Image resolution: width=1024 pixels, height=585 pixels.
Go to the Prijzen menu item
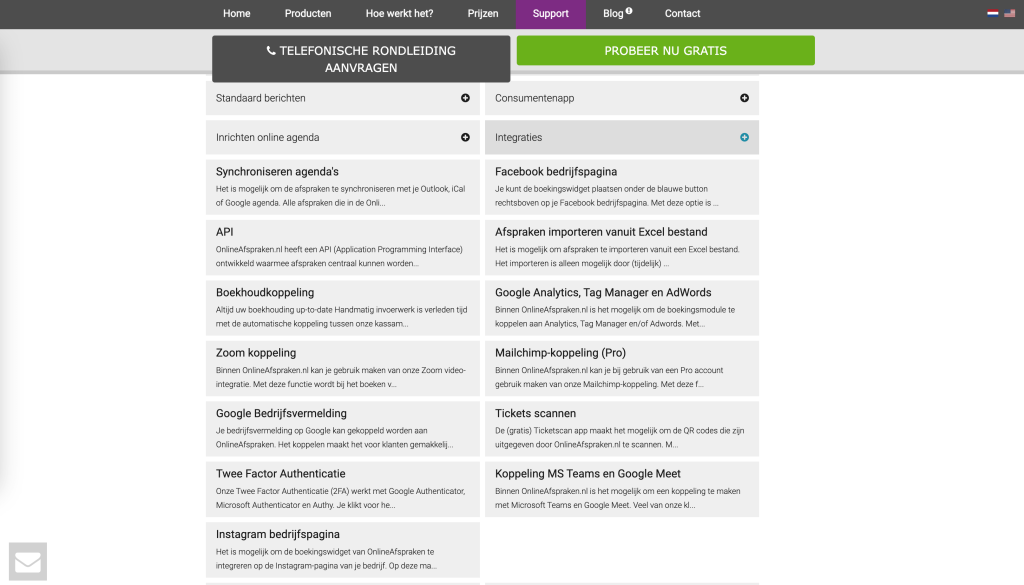click(x=483, y=14)
